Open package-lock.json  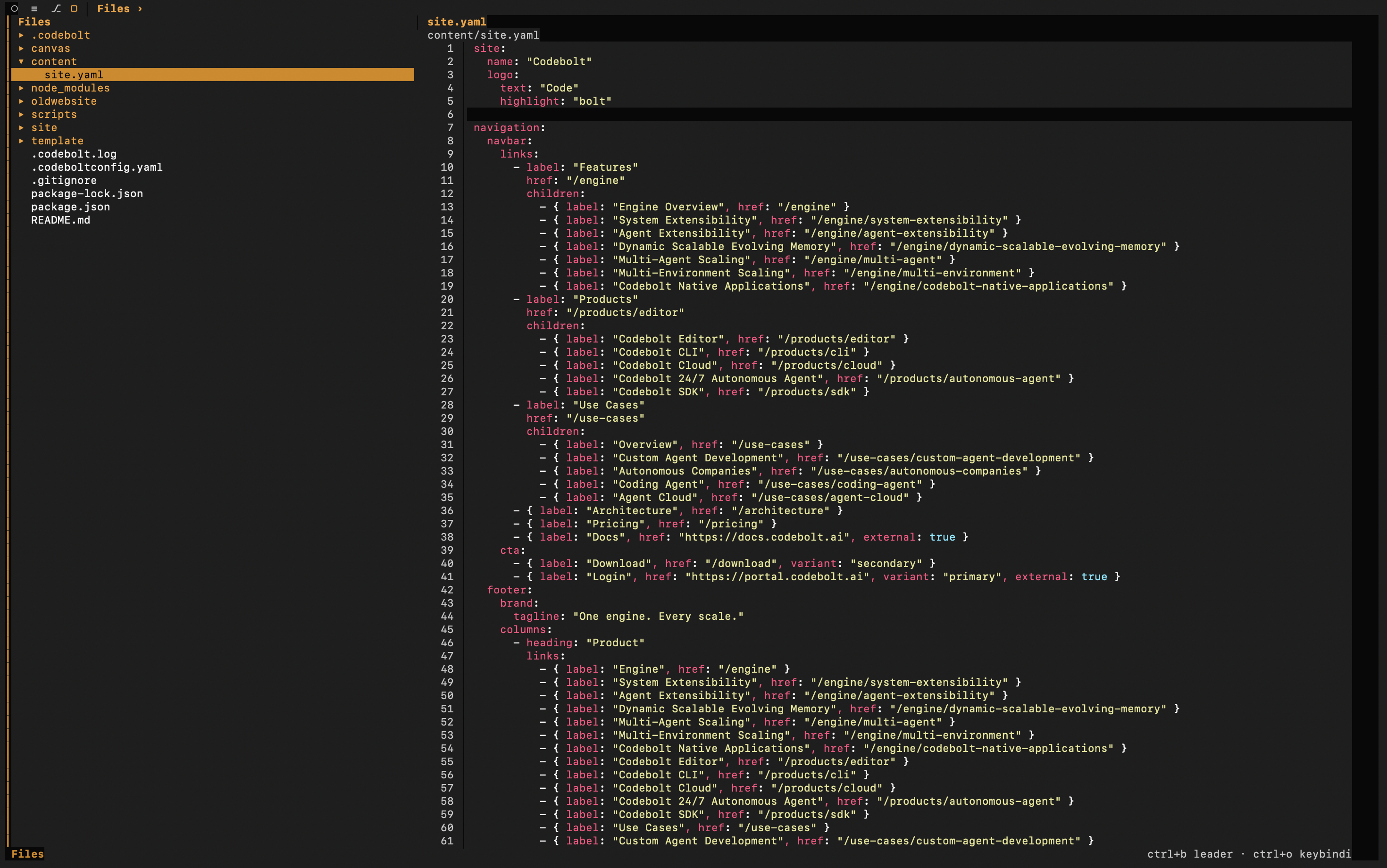(x=87, y=193)
